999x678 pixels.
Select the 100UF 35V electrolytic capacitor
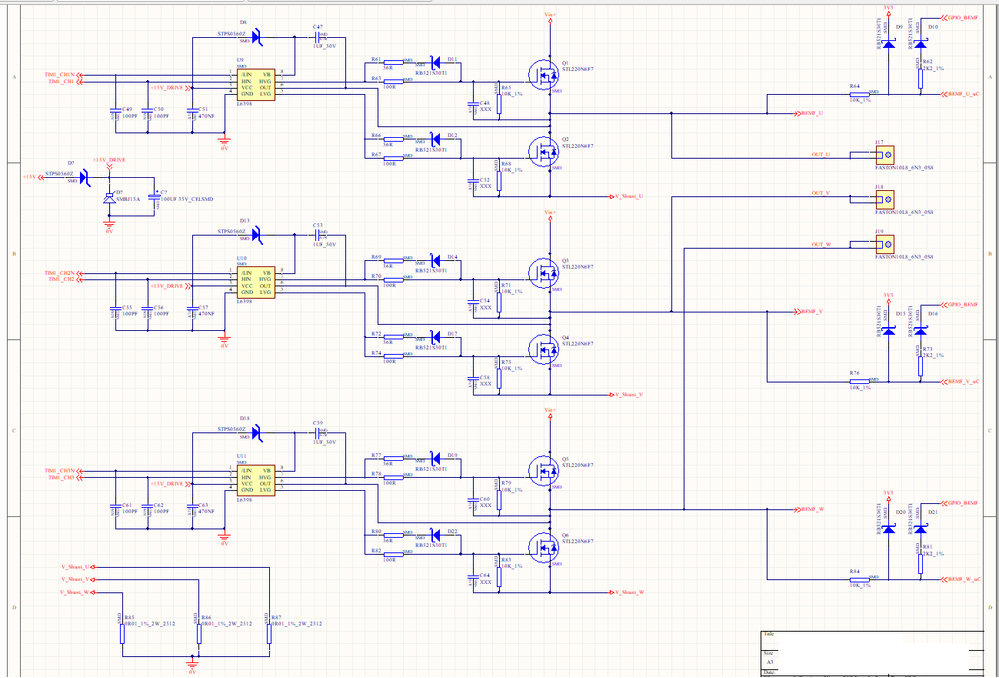[154, 198]
